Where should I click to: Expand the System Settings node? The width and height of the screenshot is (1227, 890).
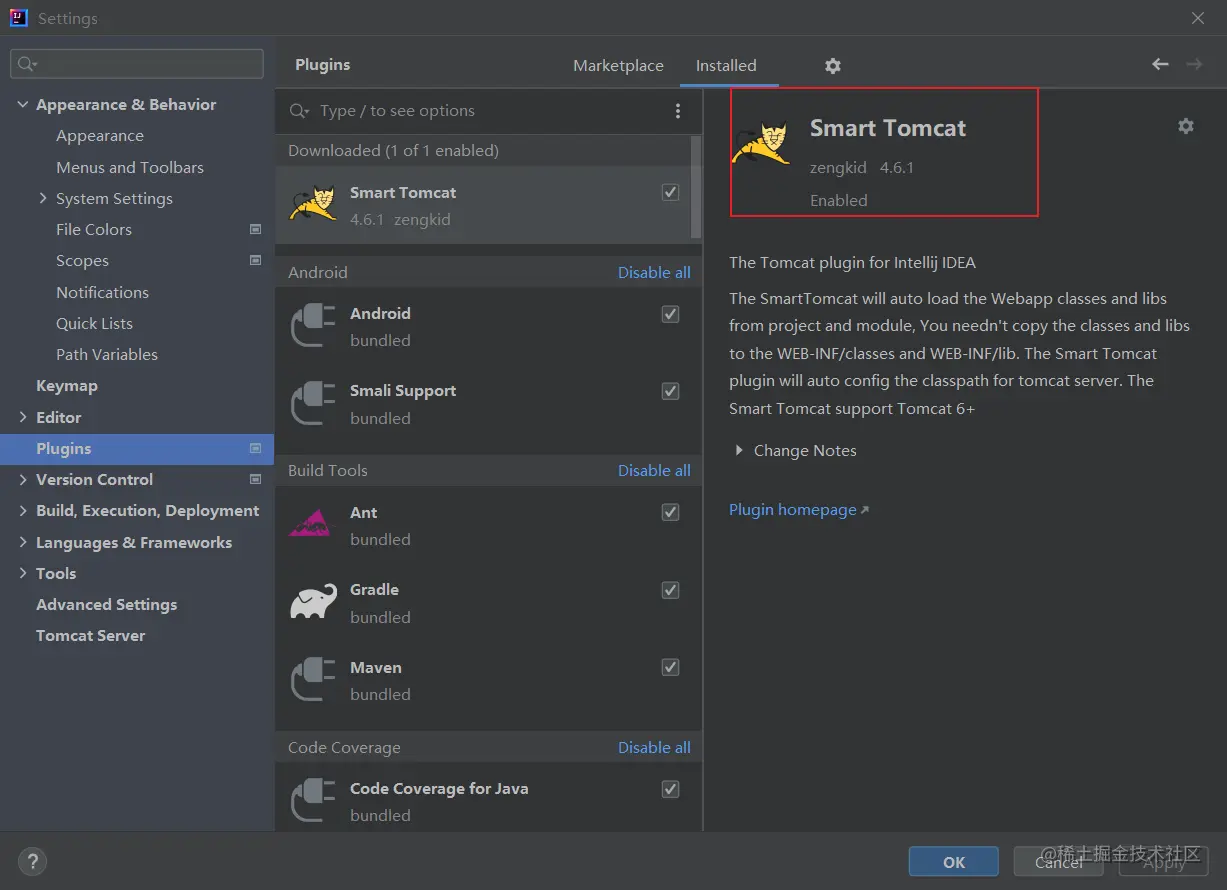pyautogui.click(x=43, y=198)
